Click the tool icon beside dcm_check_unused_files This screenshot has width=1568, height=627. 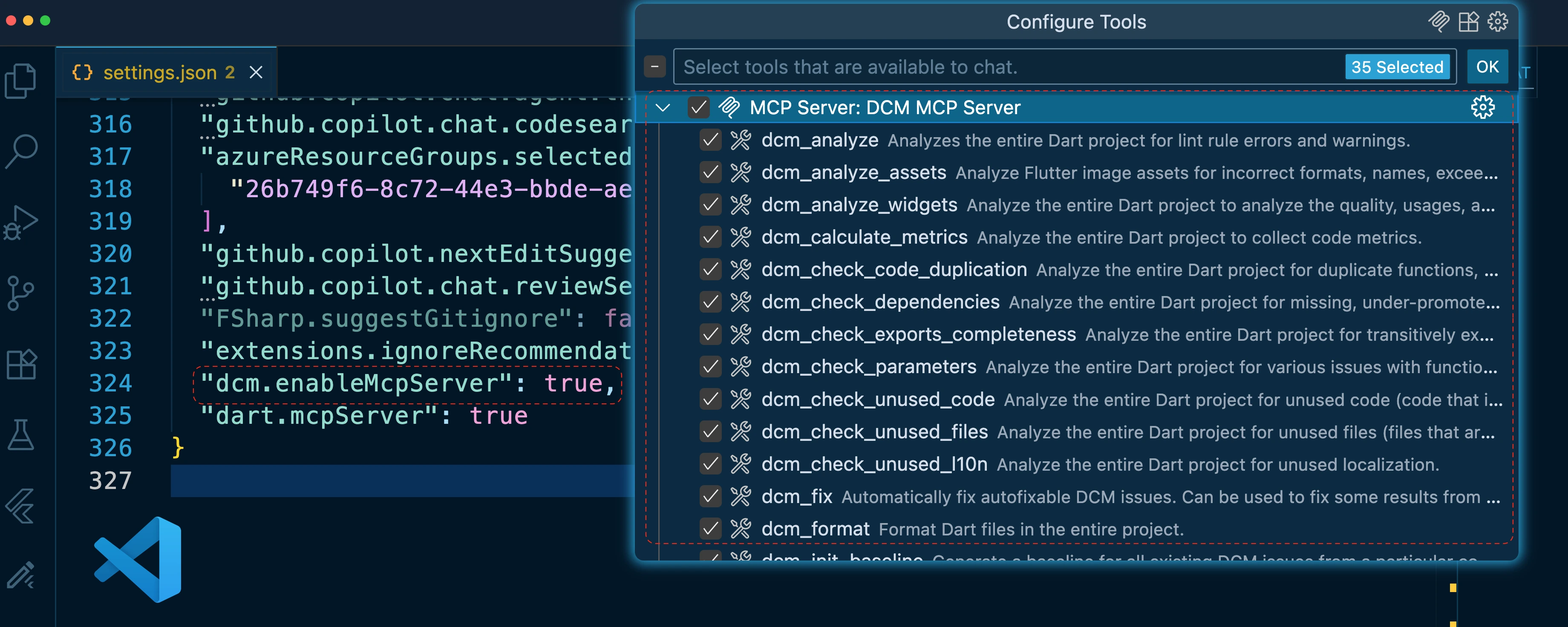(x=740, y=431)
